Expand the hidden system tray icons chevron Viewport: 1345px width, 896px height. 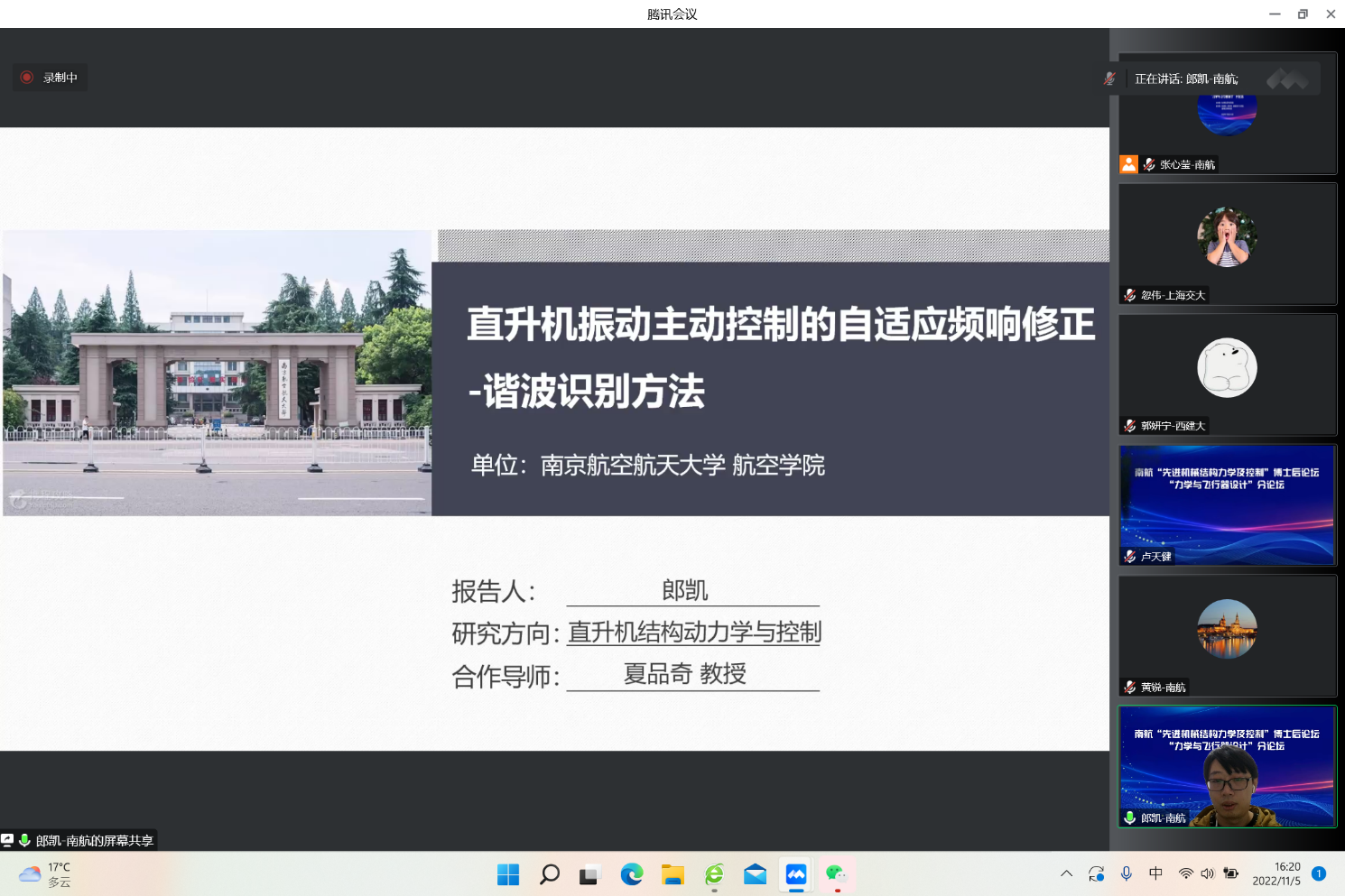[x=1066, y=873]
